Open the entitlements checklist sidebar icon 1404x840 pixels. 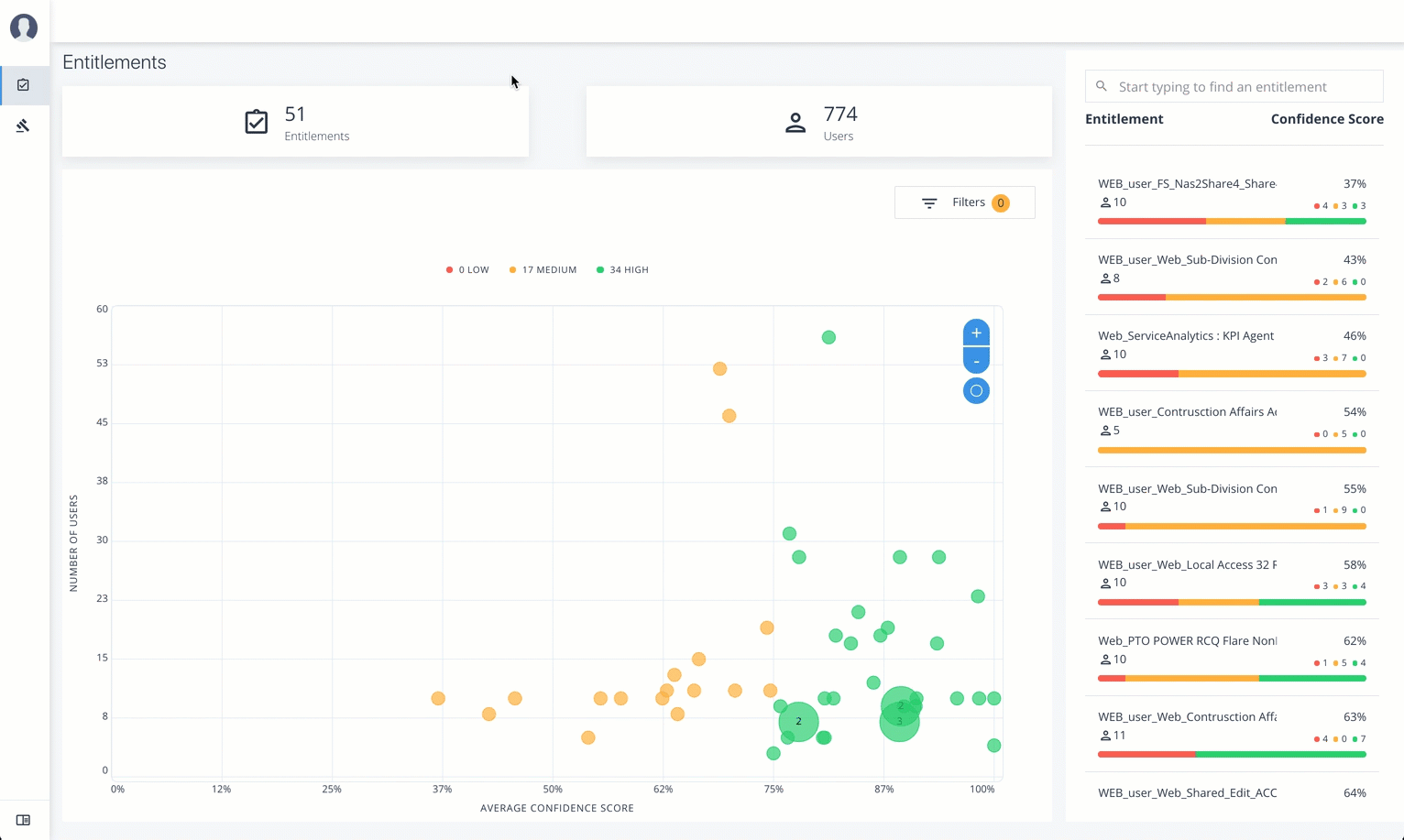[24, 85]
